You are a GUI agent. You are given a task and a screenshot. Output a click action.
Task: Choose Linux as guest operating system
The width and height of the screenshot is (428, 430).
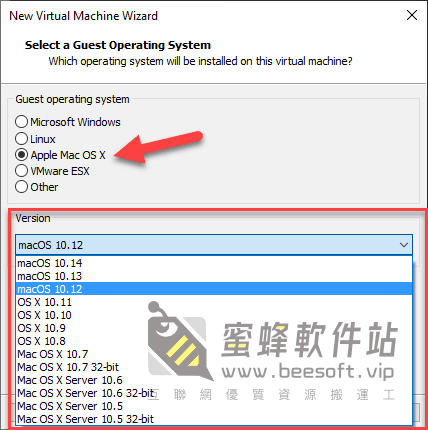click(21, 139)
